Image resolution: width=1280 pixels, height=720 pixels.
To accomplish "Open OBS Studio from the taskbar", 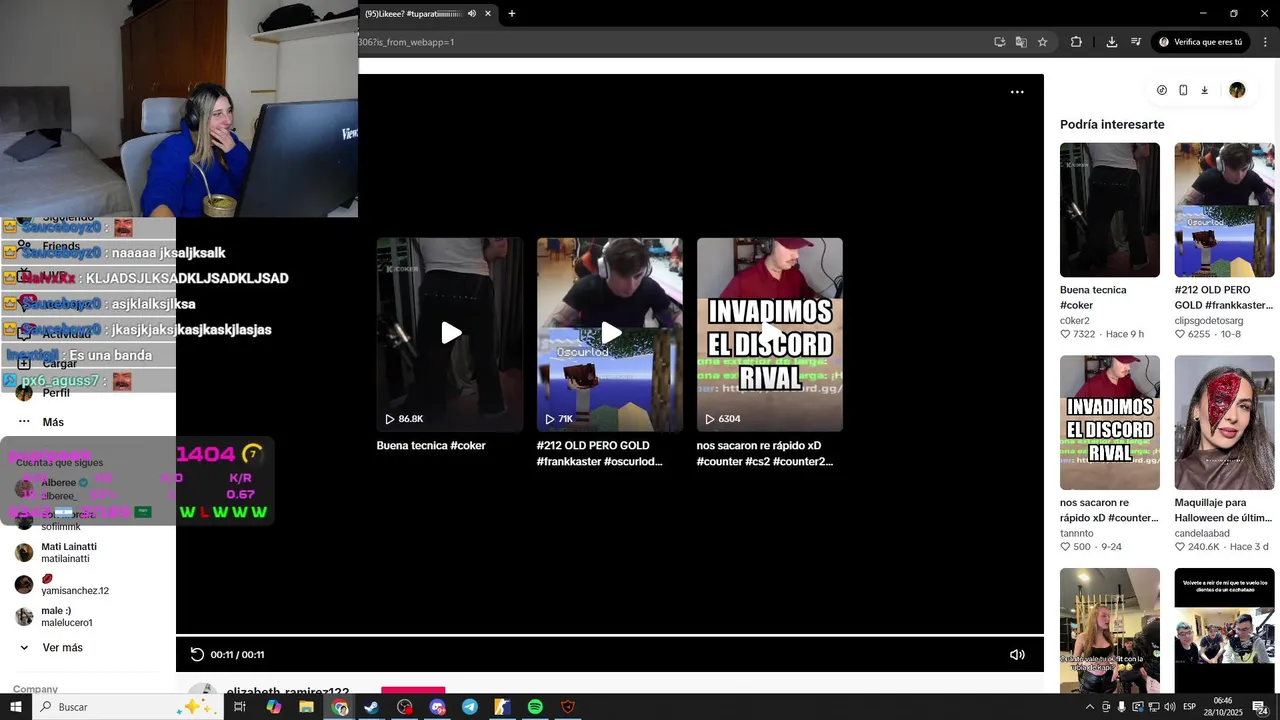I will point(404,707).
